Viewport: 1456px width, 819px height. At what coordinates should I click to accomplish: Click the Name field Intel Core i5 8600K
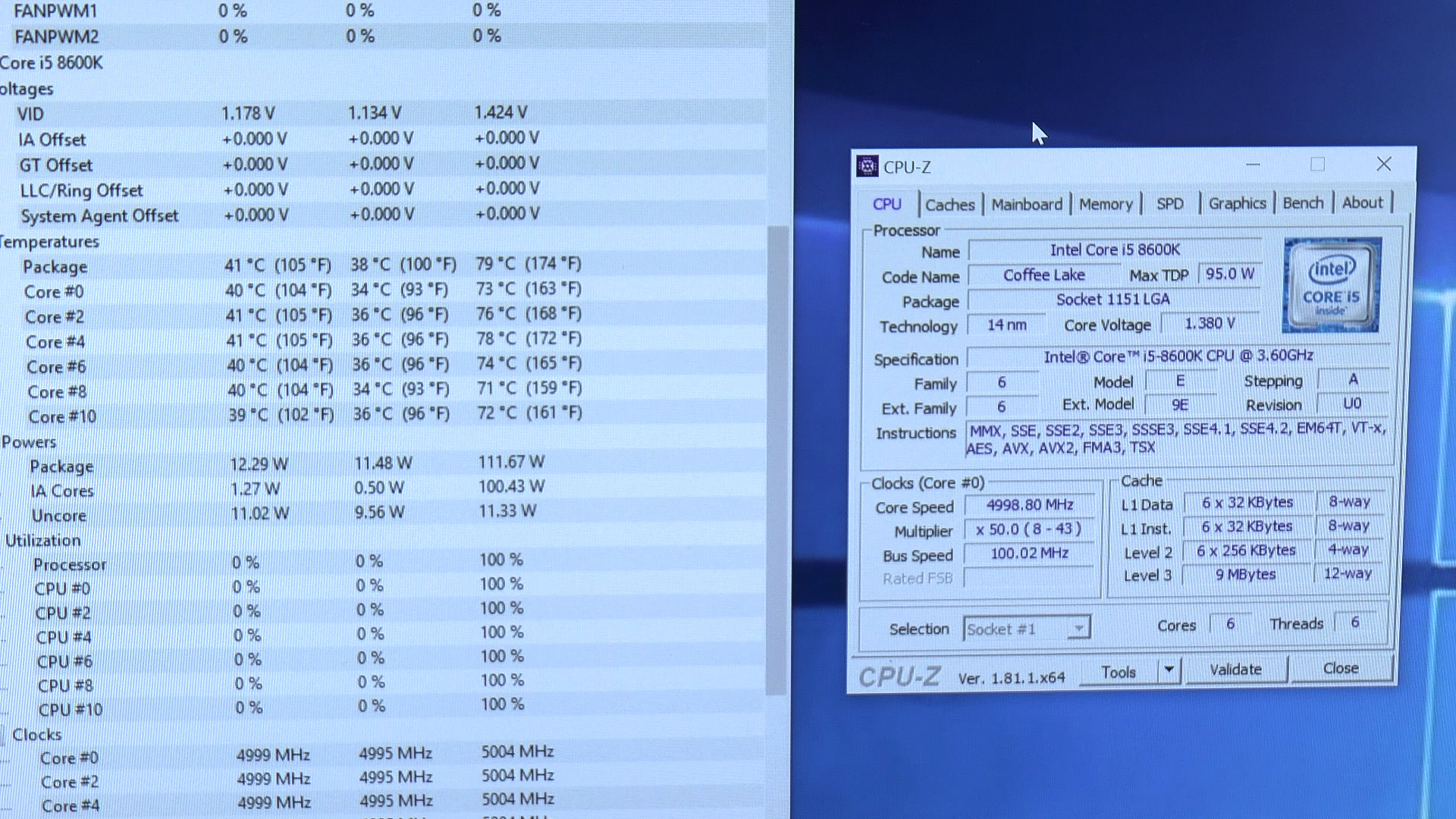(x=1115, y=249)
